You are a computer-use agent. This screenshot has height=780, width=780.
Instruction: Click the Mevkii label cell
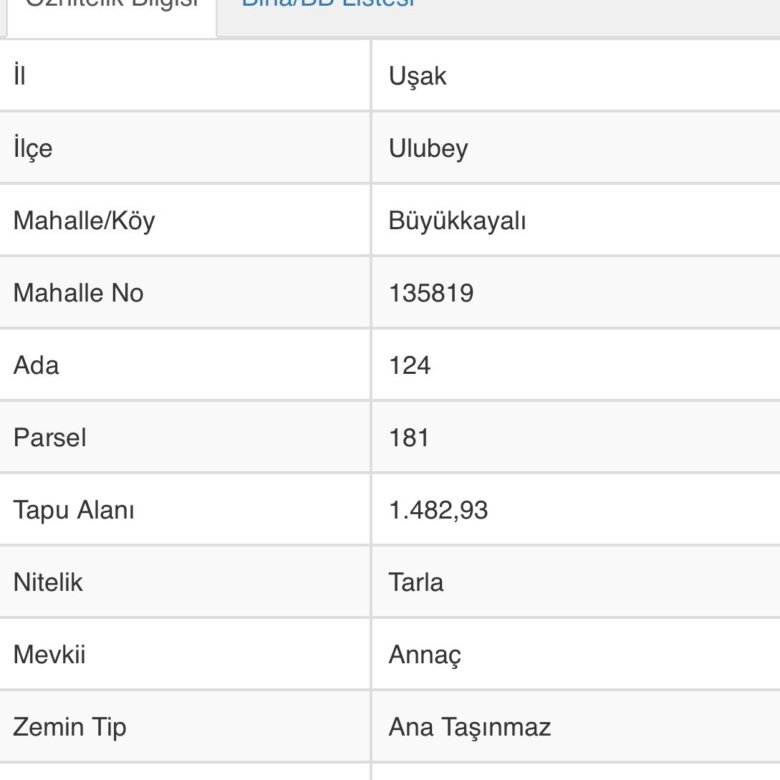click(49, 655)
